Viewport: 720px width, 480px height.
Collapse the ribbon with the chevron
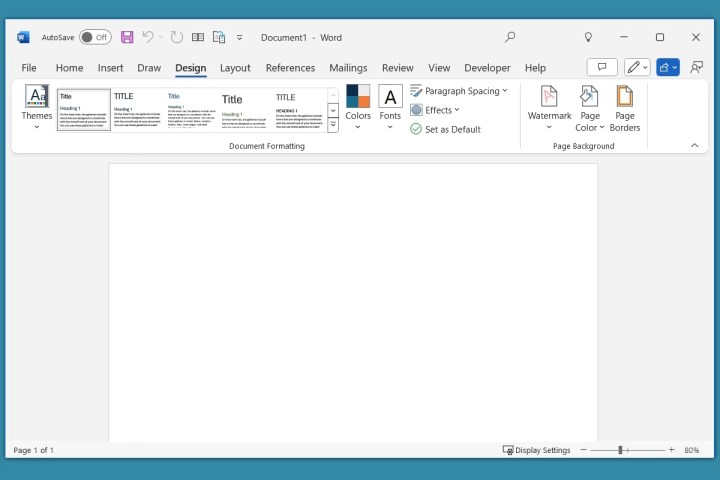pyautogui.click(x=695, y=145)
